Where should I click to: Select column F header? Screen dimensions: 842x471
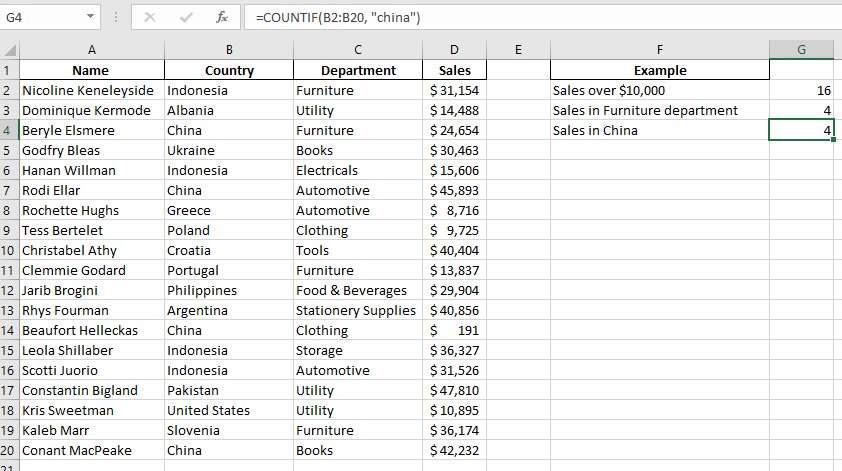660,50
